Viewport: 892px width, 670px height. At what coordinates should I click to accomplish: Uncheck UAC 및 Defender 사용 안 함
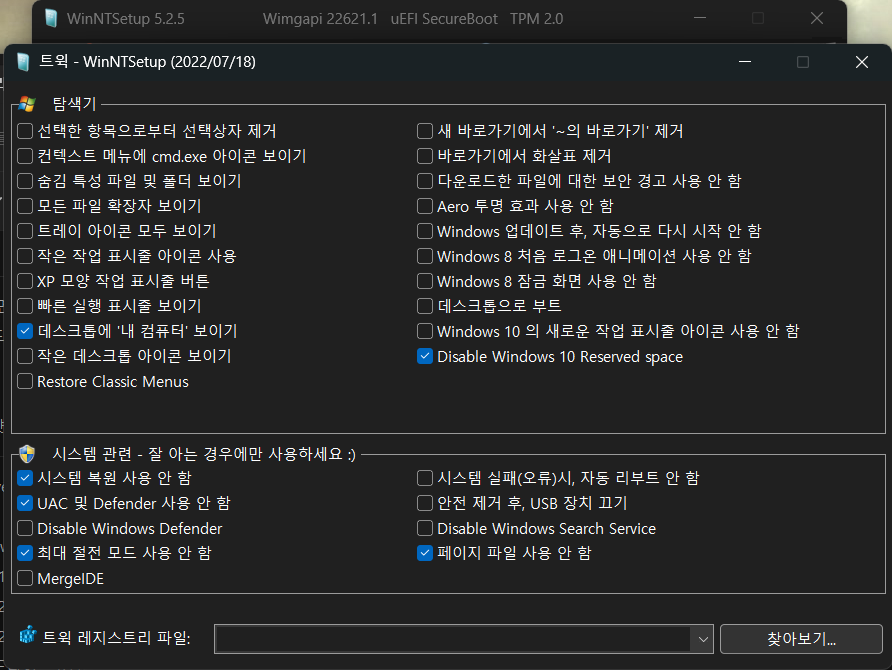(x=25, y=503)
